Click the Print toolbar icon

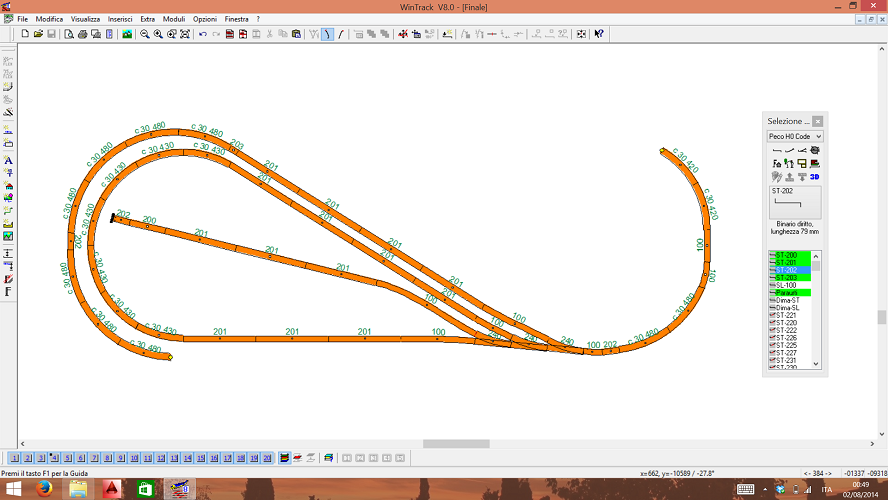click(x=82, y=34)
